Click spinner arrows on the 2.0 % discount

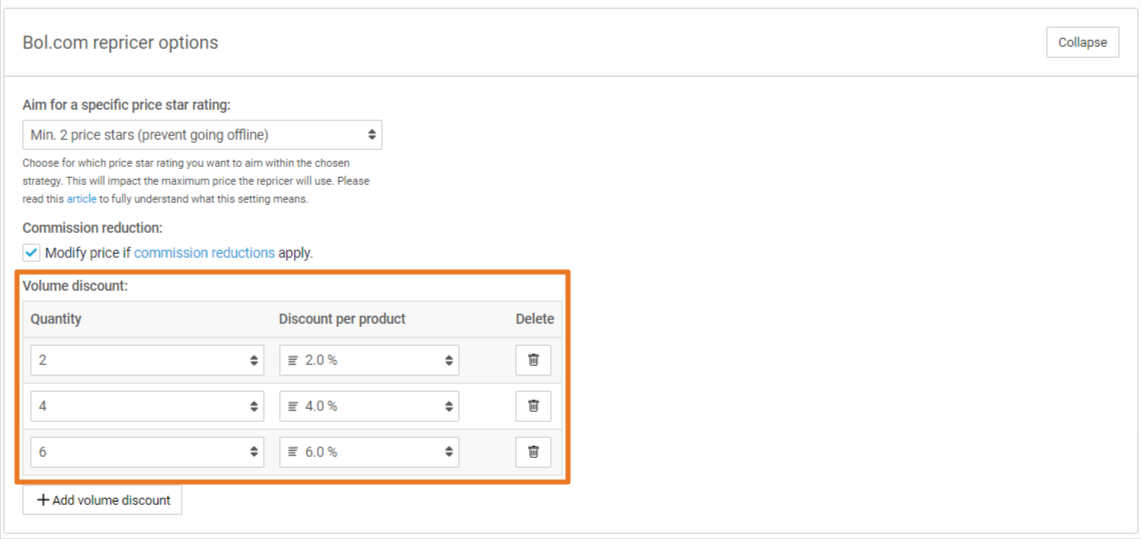click(x=449, y=360)
